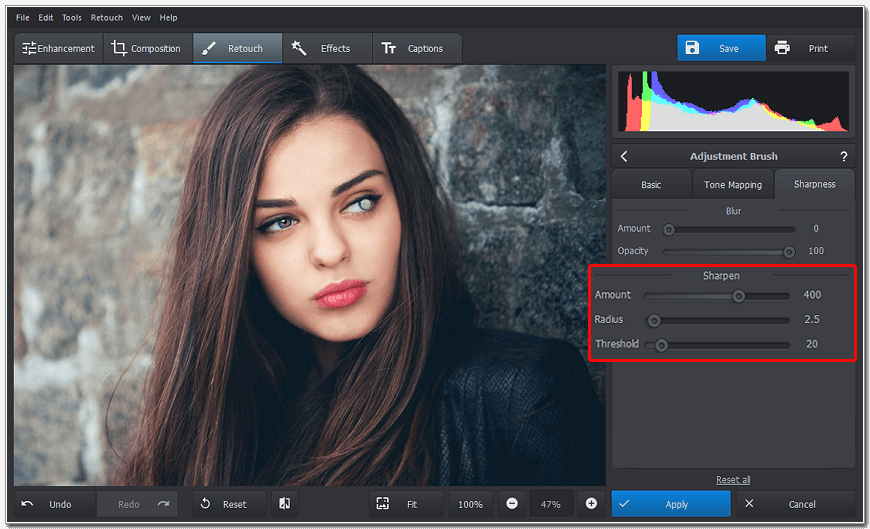This screenshot has height=529, width=870.
Task: Click the Reset all link
Action: click(733, 480)
